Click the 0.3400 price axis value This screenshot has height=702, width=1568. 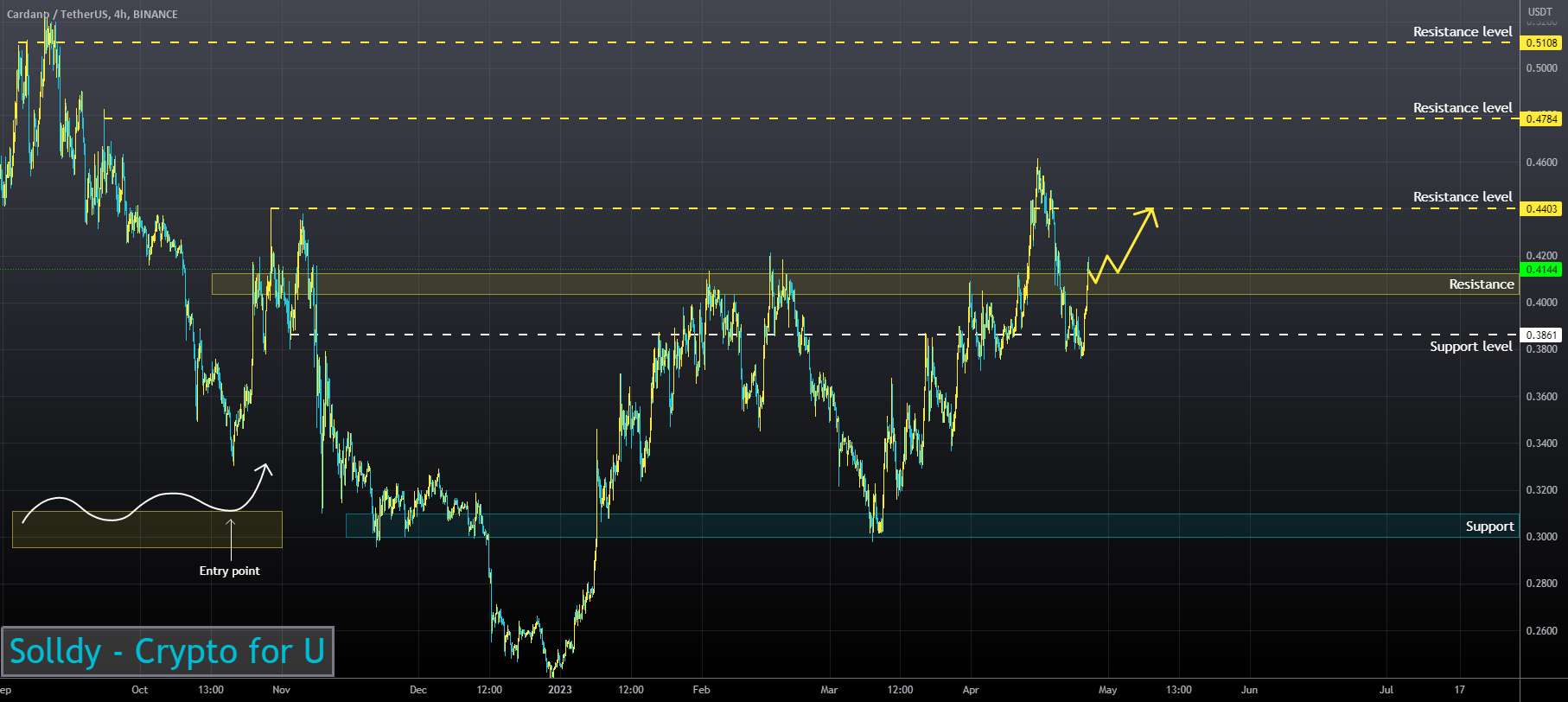point(1542,443)
